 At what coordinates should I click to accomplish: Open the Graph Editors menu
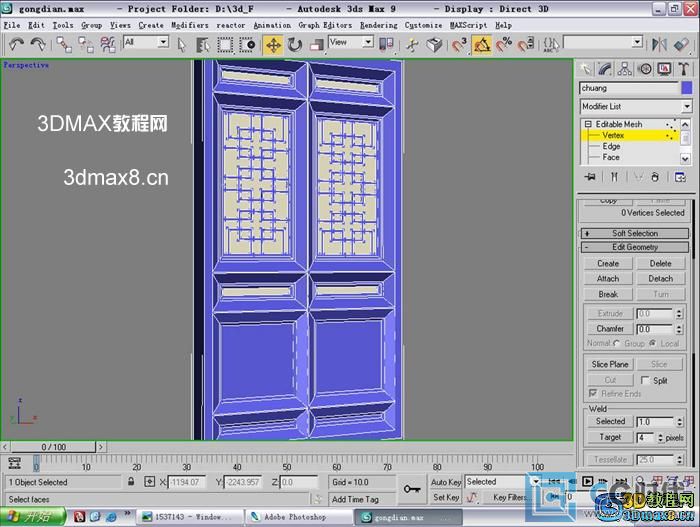coord(325,25)
